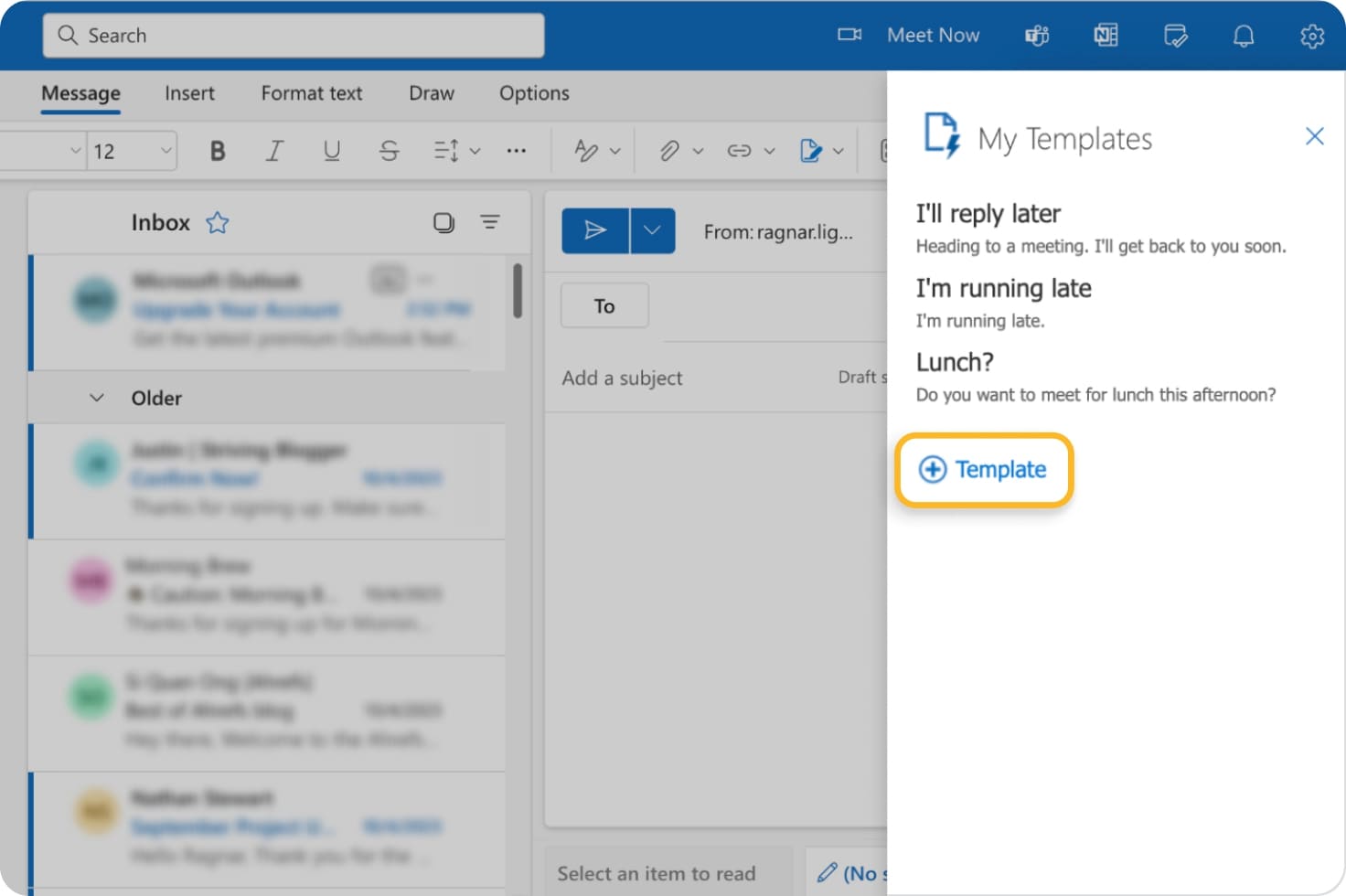Toggle Italic formatting on
The width and height of the screenshot is (1346, 896).
(273, 150)
